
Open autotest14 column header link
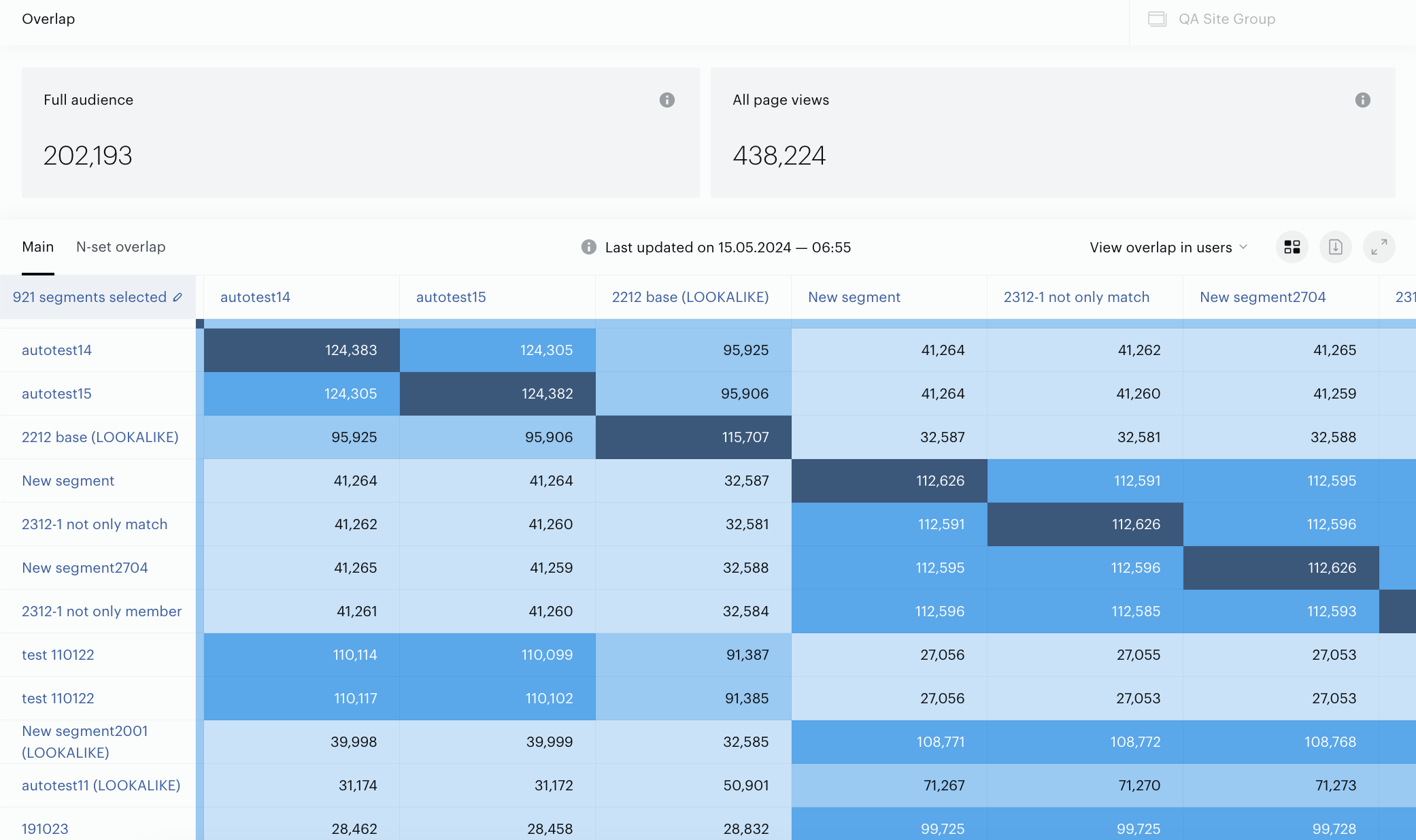255,297
